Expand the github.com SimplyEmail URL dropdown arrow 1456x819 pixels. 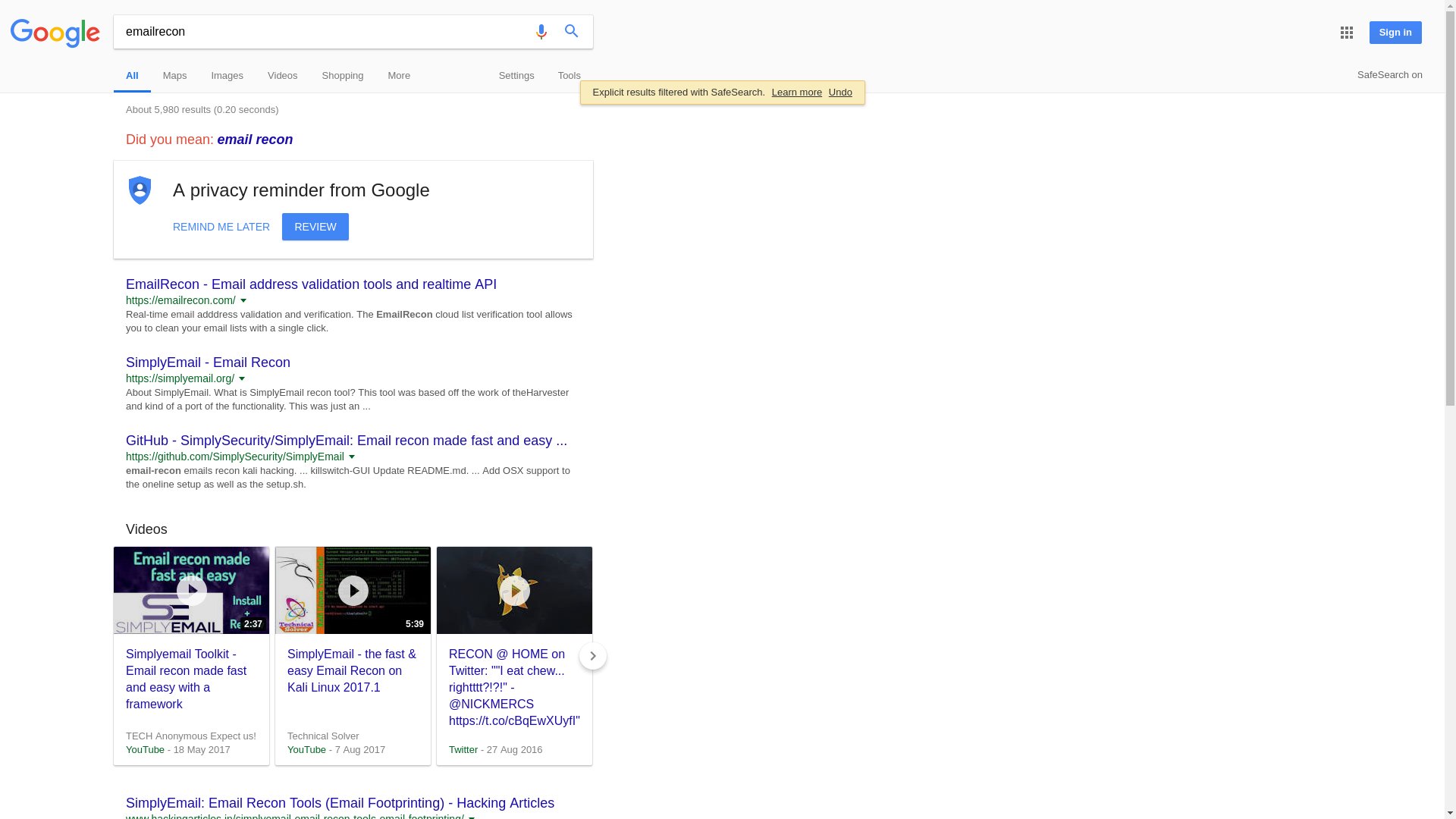(352, 457)
